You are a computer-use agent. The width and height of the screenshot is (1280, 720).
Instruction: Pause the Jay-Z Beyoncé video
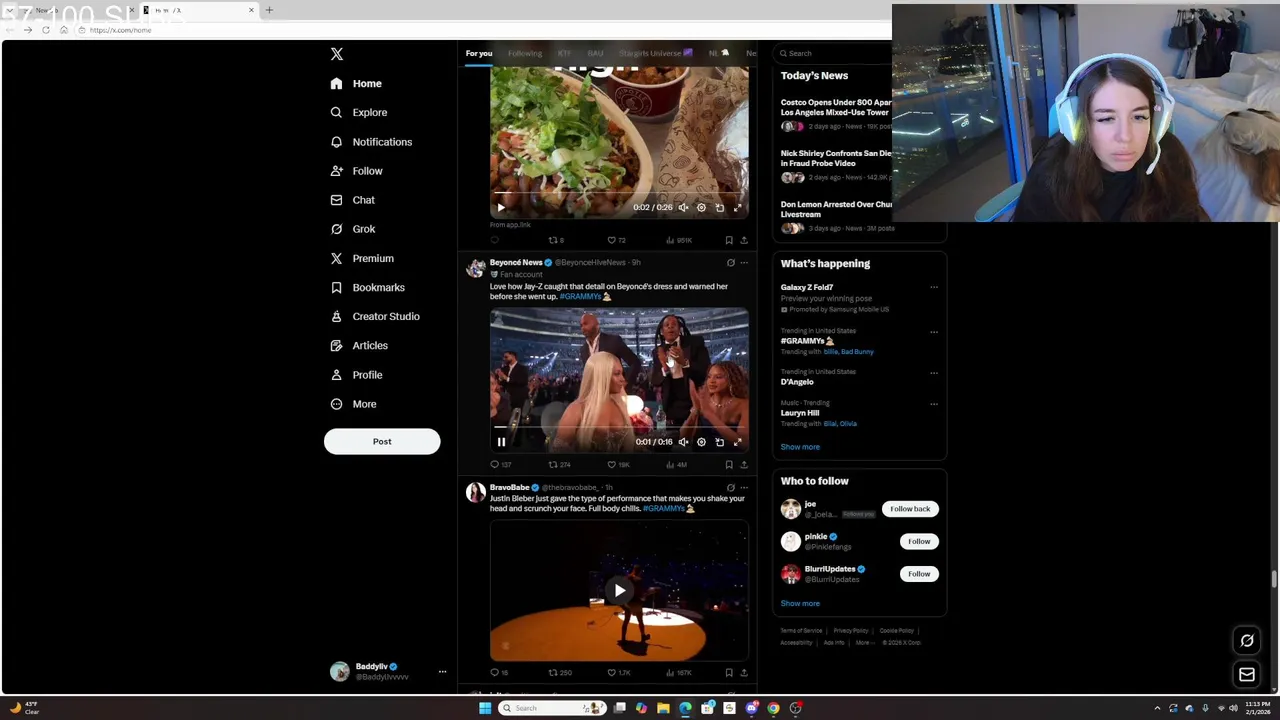point(501,442)
